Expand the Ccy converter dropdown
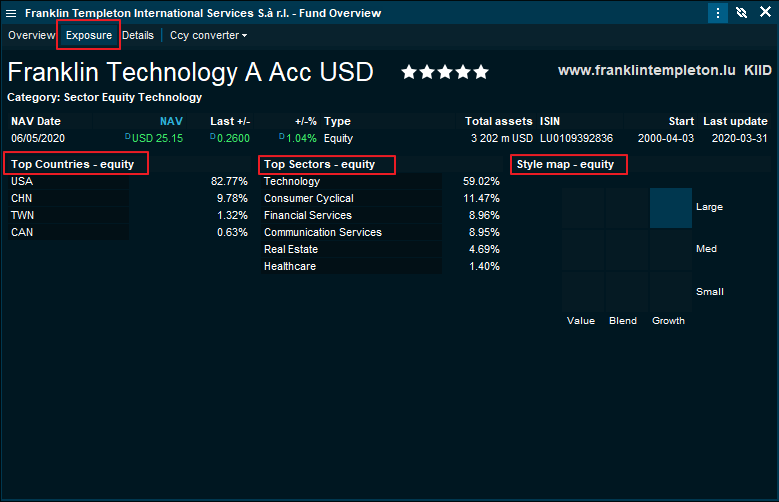The width and height of the screenshot is (779, 502). [208, 35]
